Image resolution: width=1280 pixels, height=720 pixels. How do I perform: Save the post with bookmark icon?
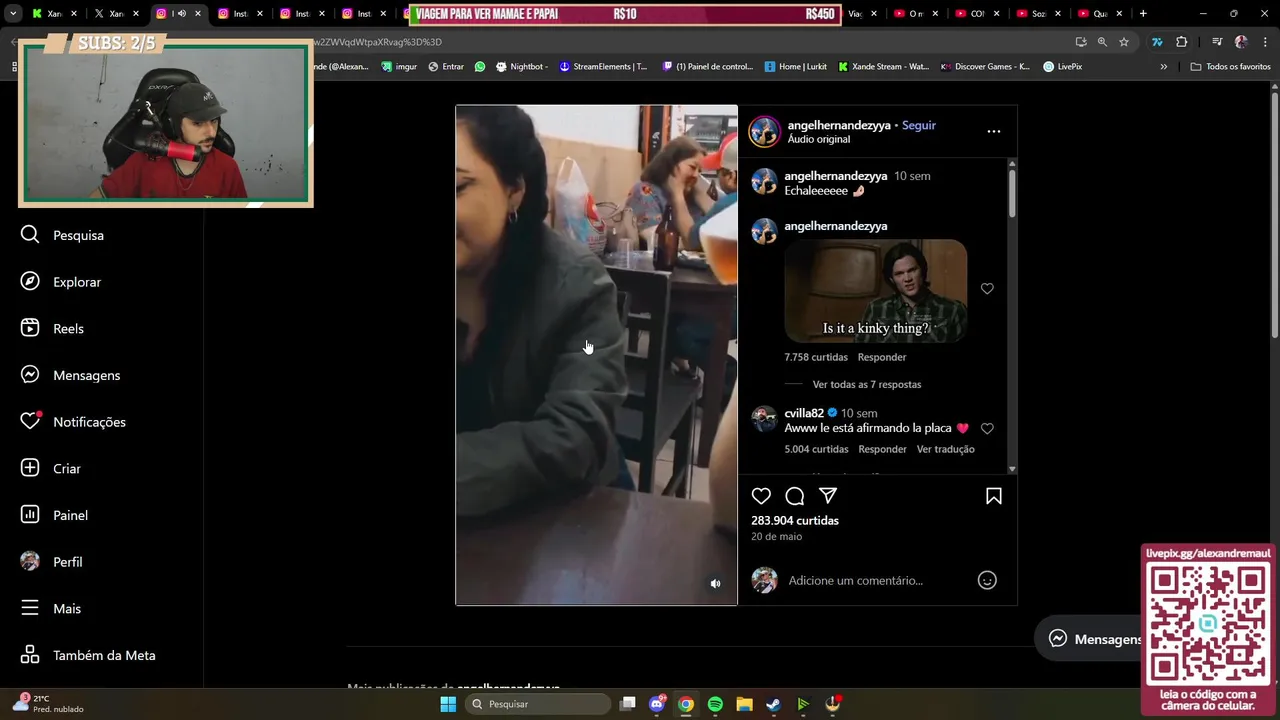pyautogui.click(x=994, y=496)
